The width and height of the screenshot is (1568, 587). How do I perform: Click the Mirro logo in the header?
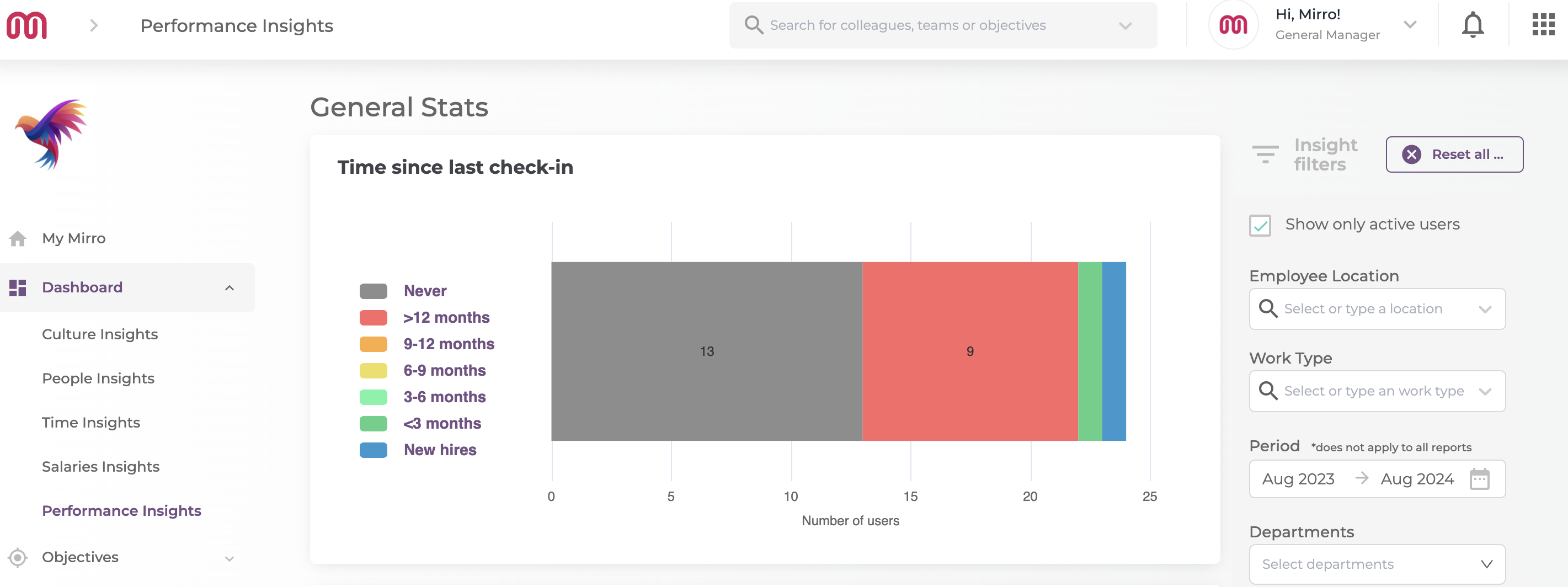[x=28, y=25]
